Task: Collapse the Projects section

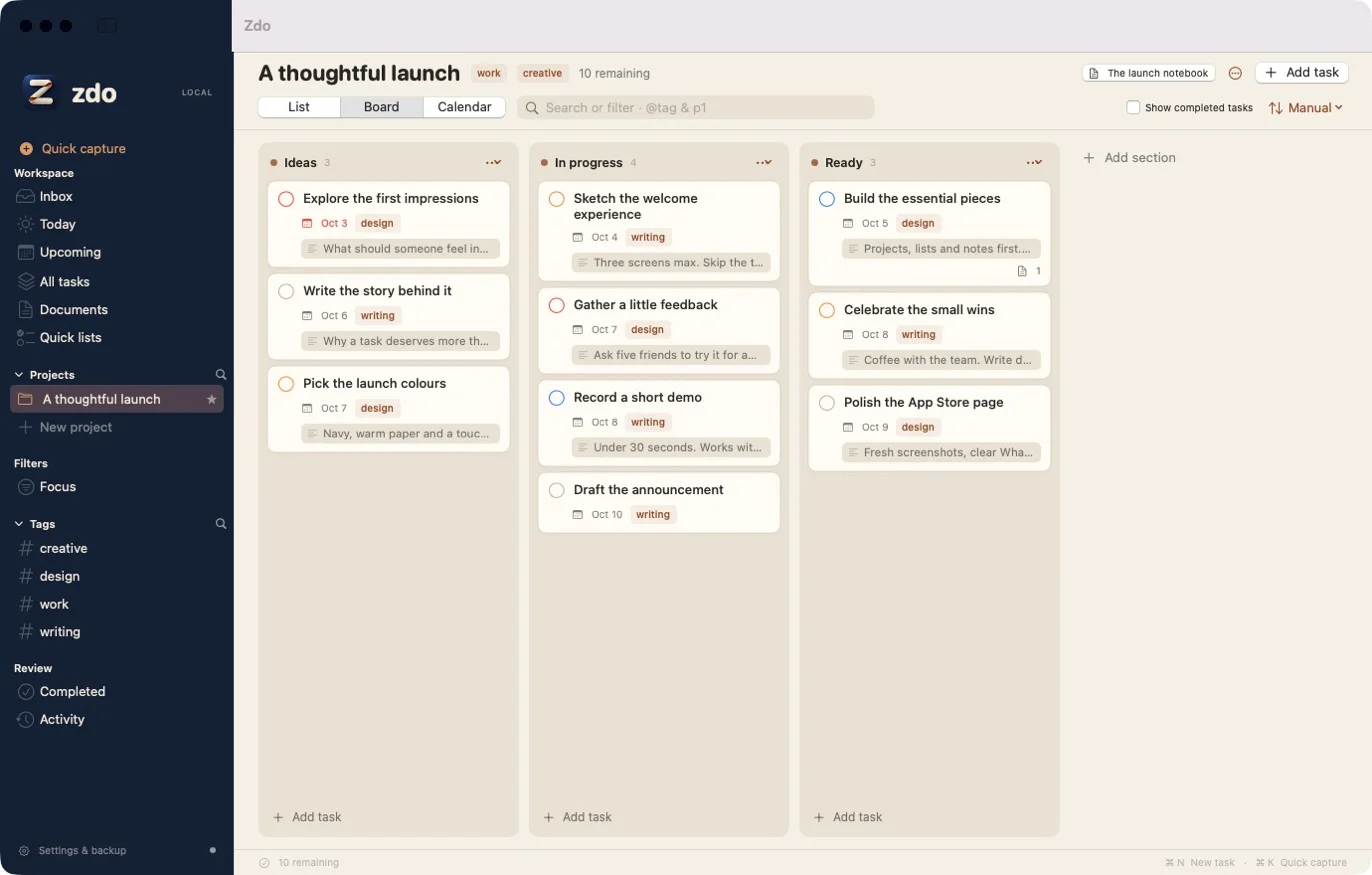Action: [18, 375]
